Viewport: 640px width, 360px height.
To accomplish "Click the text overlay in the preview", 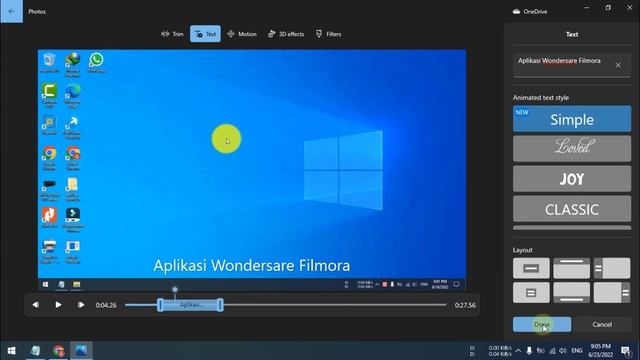I will tap(251, 266).
